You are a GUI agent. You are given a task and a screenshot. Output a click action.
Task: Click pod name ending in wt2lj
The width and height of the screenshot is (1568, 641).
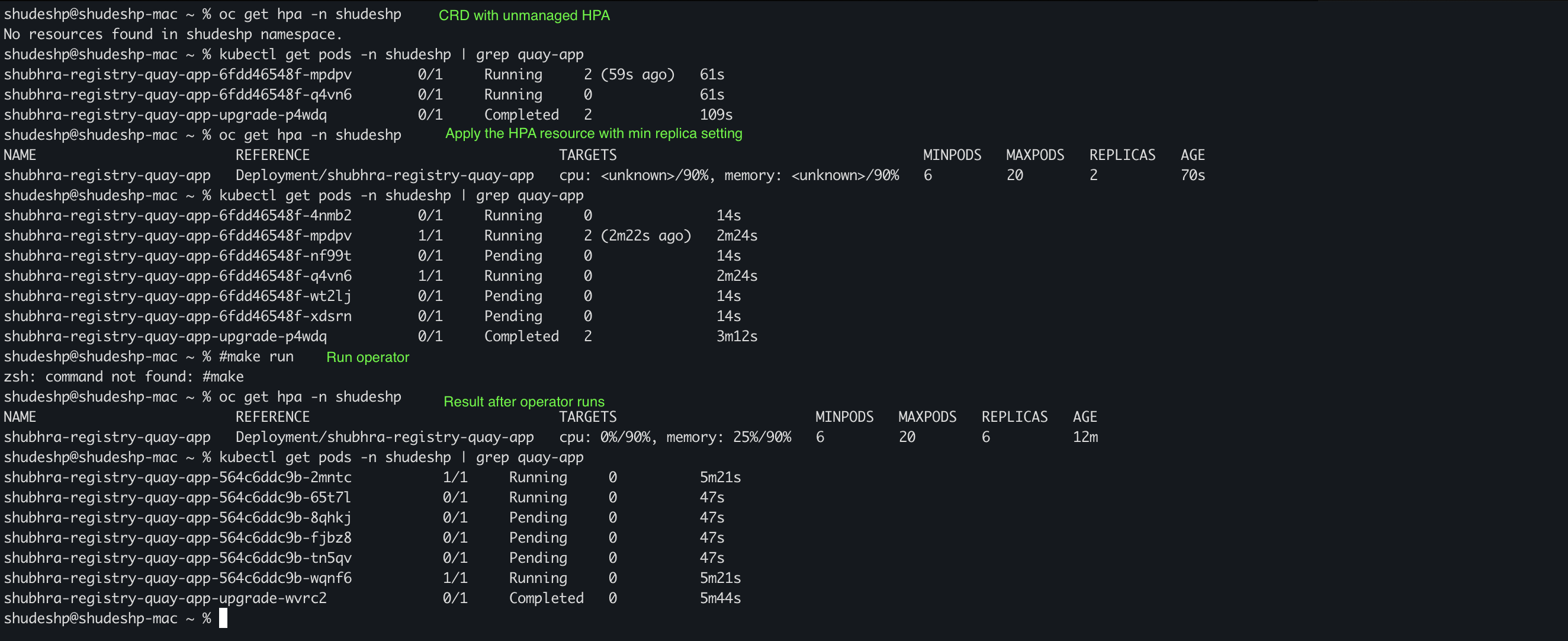(x=177, y=296)
